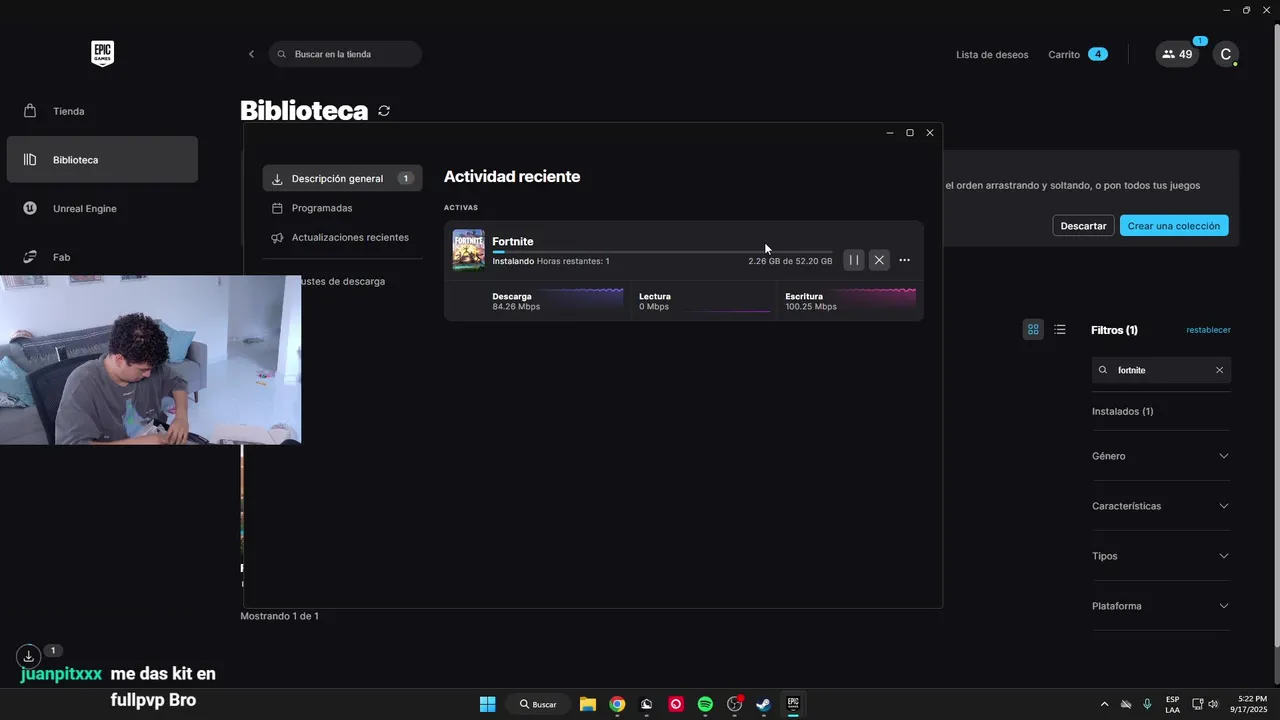The image size is (1280, 720).
Task: Show hidden system tray icons
Action: (1104, 704)
